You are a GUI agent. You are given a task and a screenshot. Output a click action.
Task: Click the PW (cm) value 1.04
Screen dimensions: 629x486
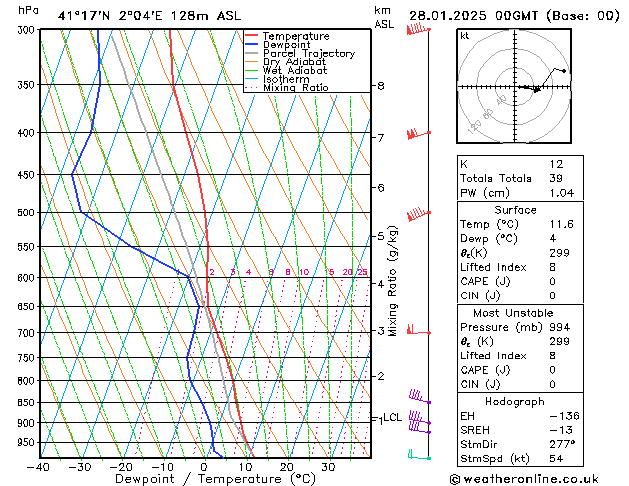tap(562, 193)
